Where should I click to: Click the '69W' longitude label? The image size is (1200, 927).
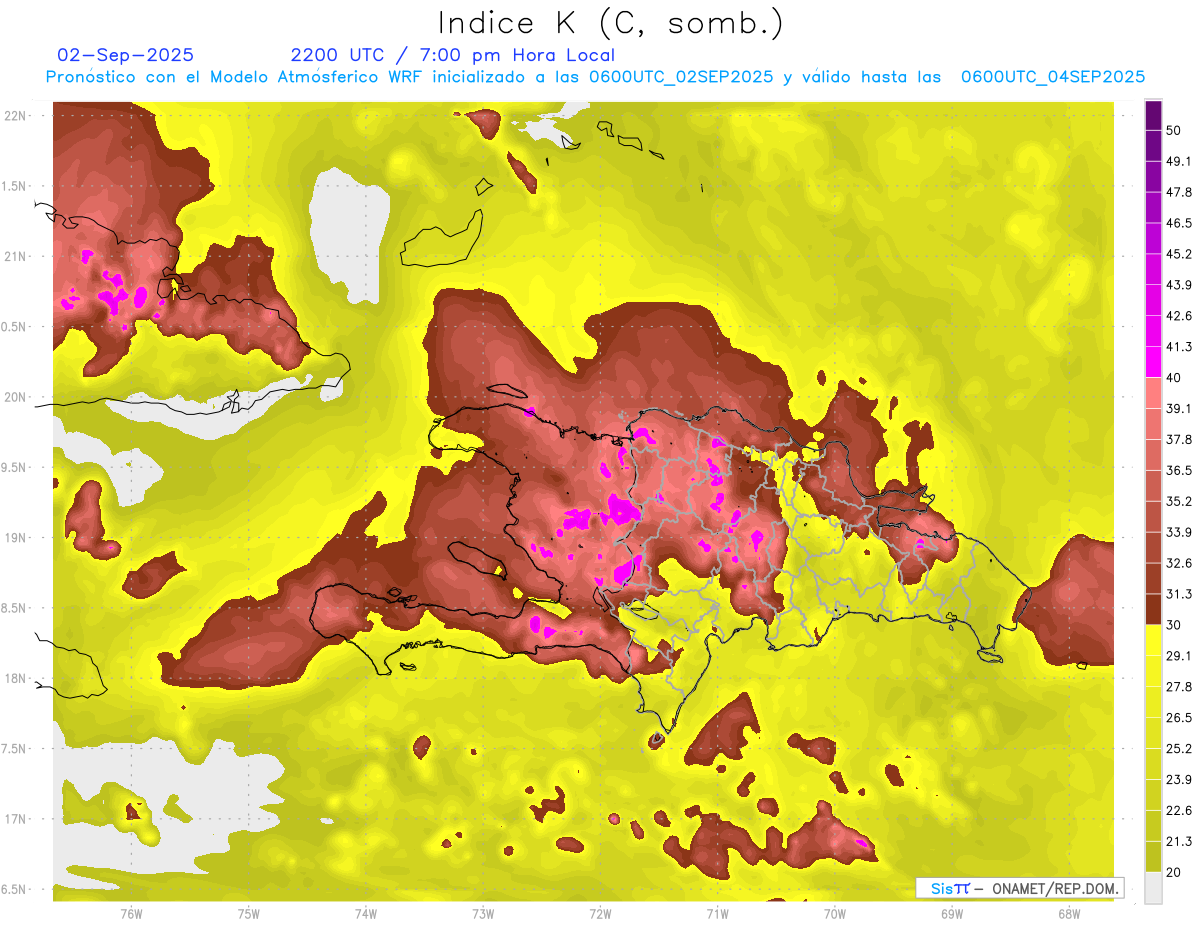click(x=952, y=914)
